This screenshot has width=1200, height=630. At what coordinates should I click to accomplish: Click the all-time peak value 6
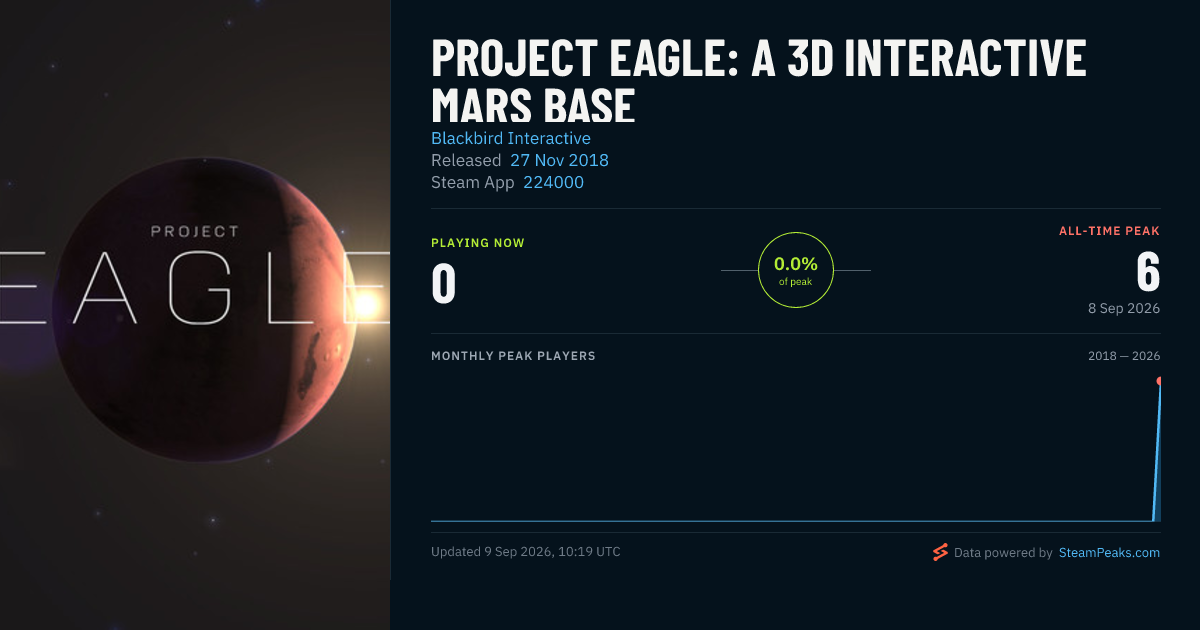pos(1148,271)
